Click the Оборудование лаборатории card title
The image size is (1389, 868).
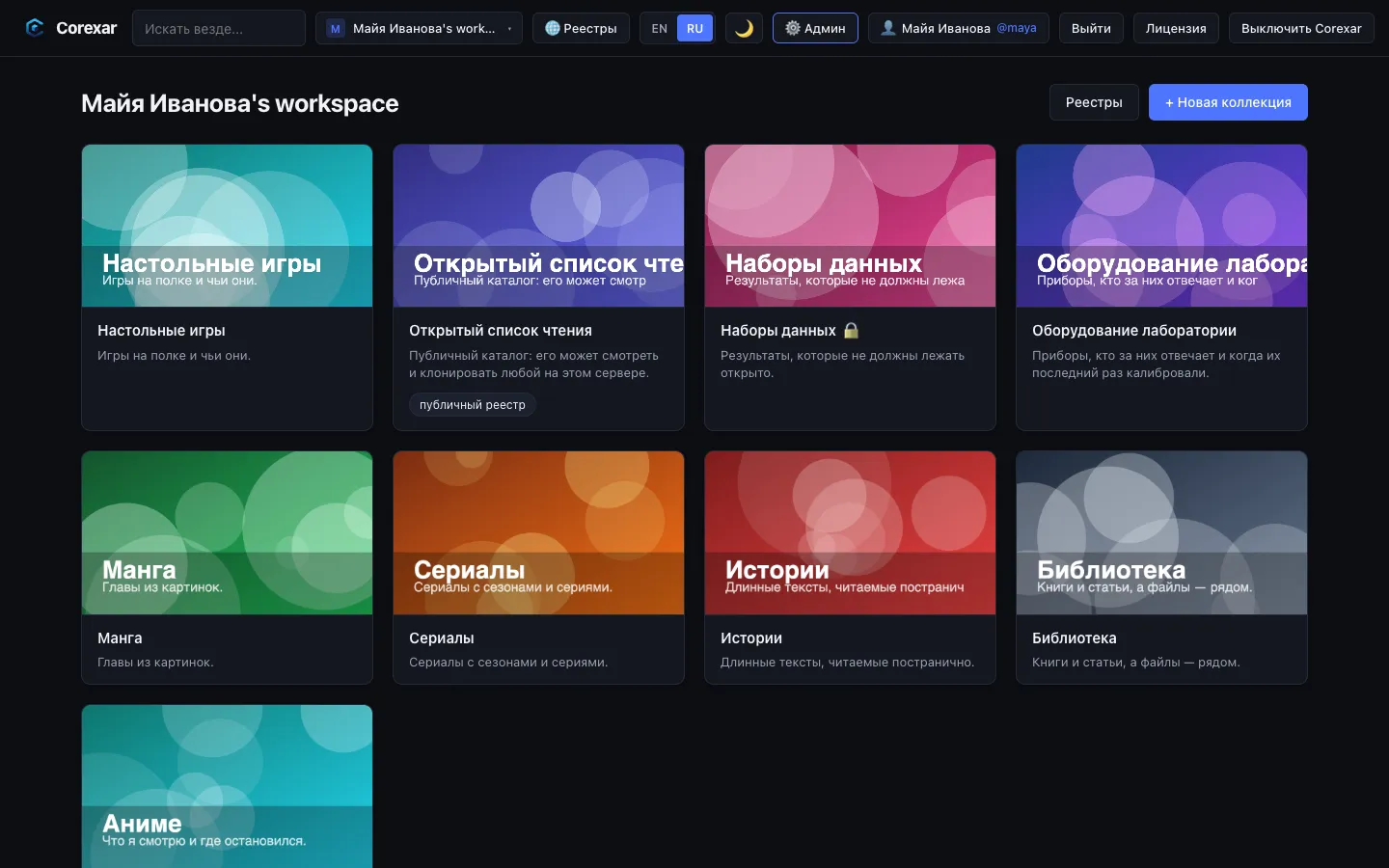tap(1134, 330)
